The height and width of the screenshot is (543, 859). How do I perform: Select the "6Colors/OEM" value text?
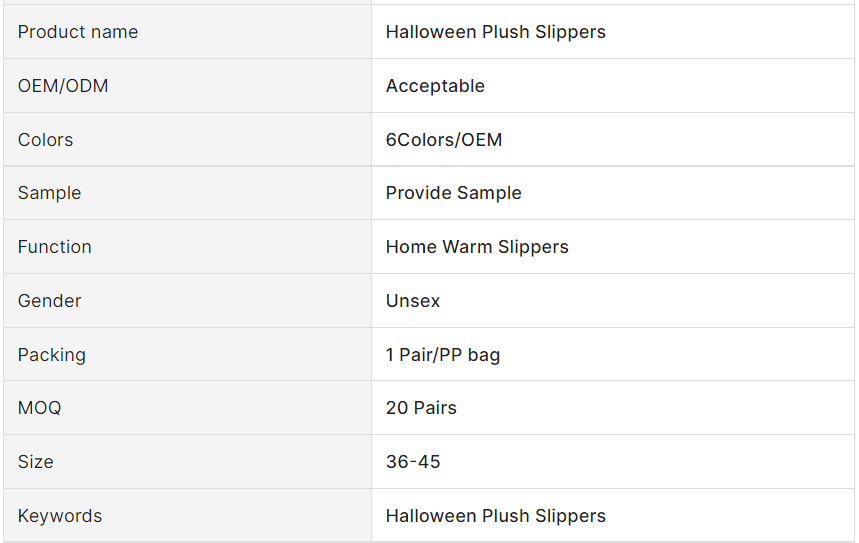click(x=444, y=140)
